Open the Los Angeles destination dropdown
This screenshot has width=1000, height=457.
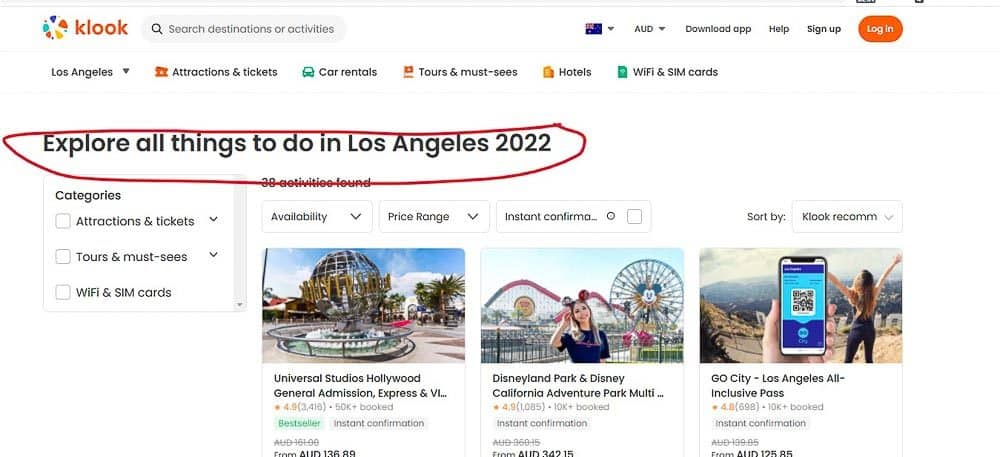(x=91, y=72)
